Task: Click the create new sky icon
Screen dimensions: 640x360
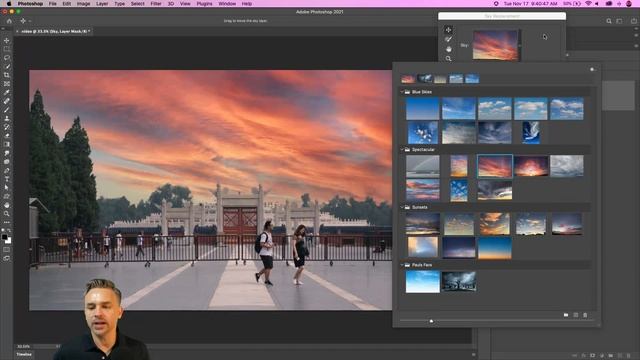Action: coord(576,315)
